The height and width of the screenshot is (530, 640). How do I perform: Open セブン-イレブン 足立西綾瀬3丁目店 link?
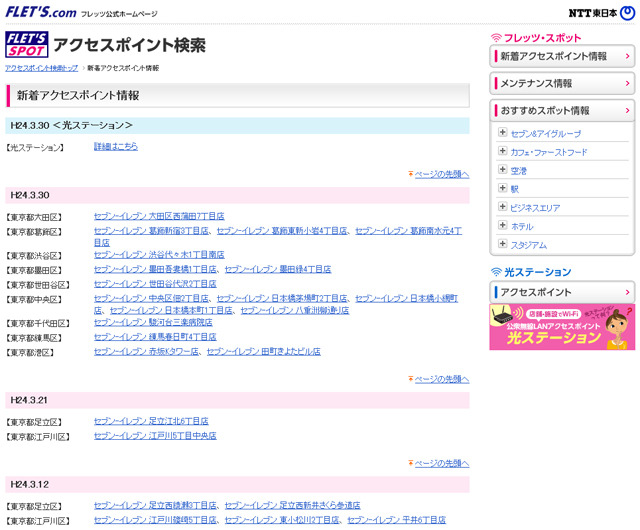pos(155,506)
